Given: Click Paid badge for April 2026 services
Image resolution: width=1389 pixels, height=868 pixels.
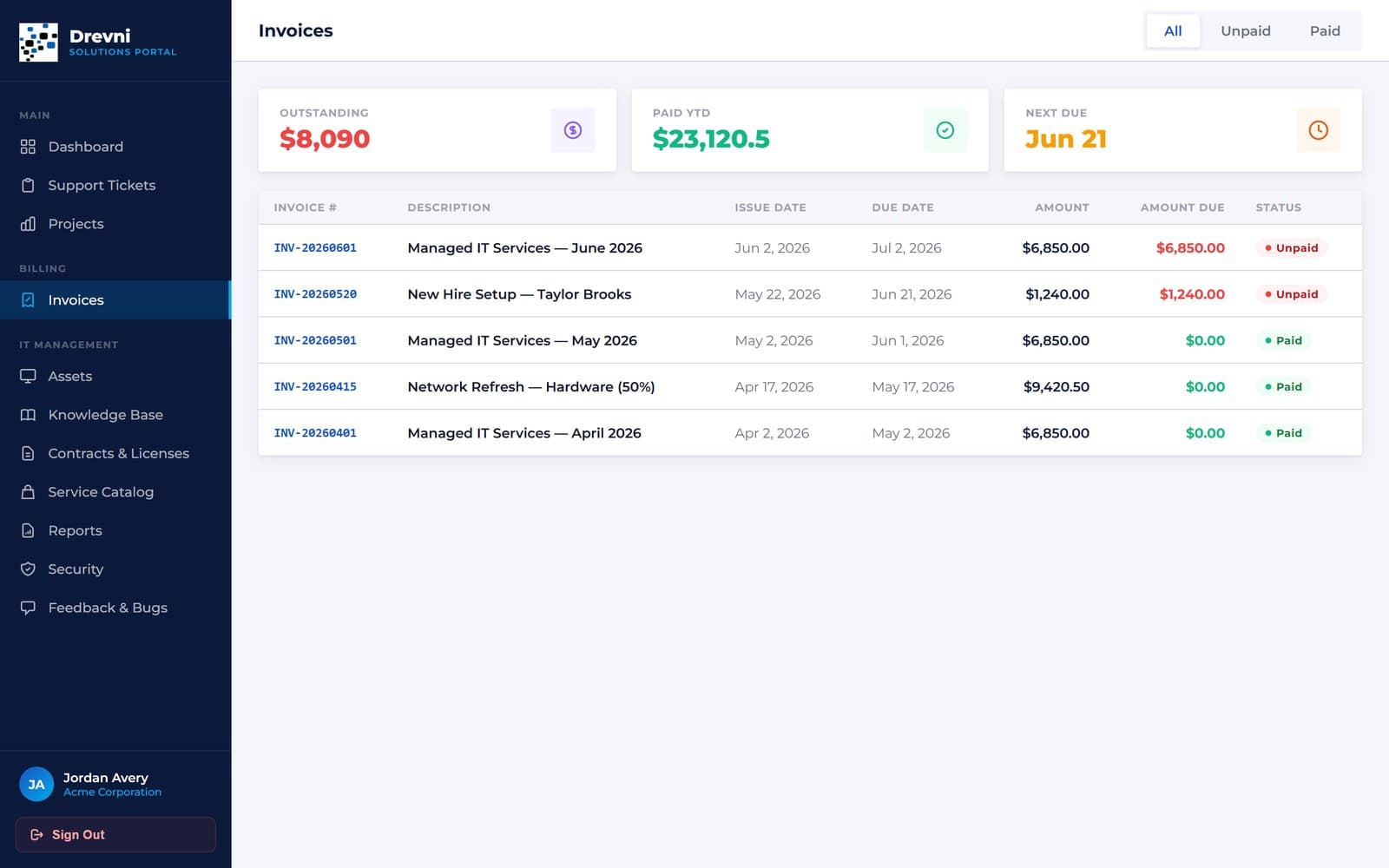Looking at the screenshot, I should (x=1283, y=433).
